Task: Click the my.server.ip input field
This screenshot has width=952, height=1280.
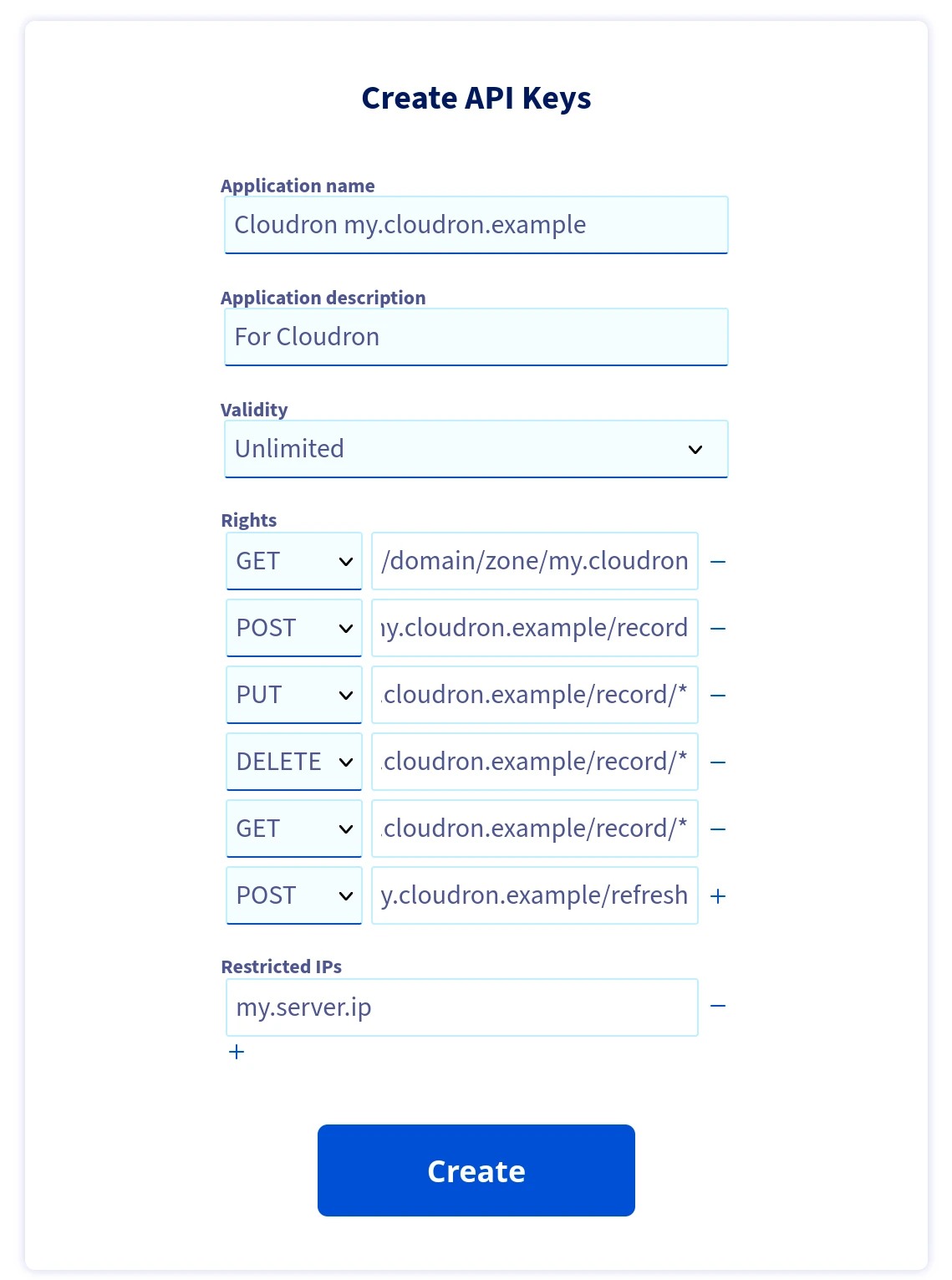Action: (x=461, y=1007)
